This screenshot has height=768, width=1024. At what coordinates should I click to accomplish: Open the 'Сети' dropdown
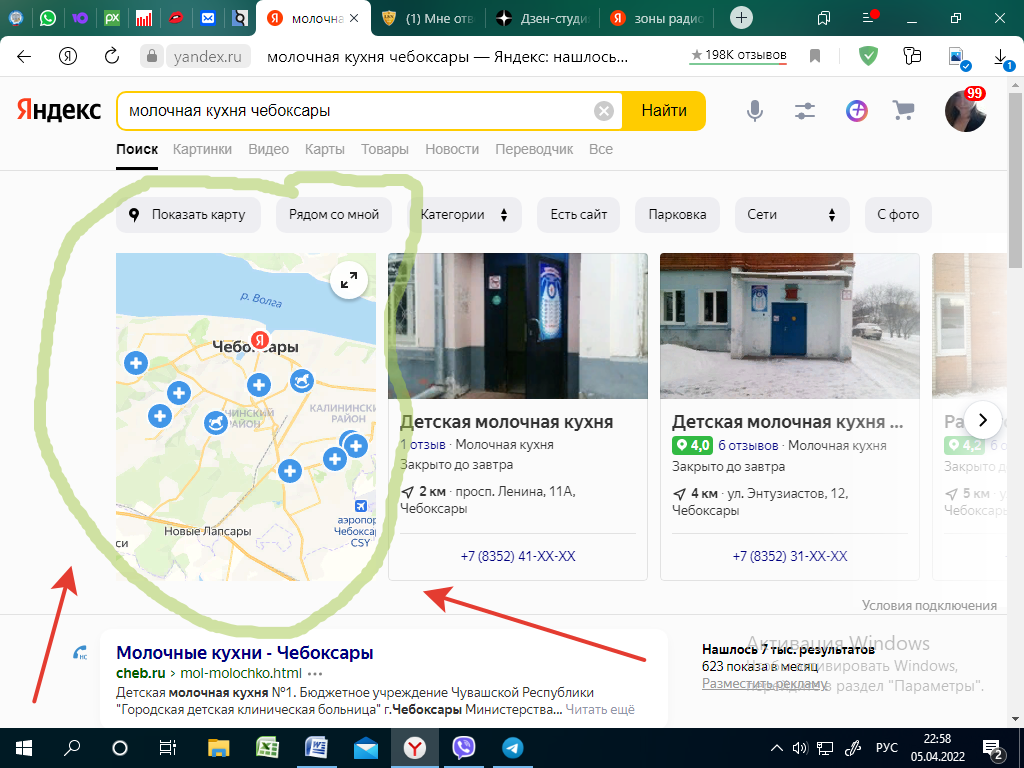pyautogui.click(x=792, y=215)
